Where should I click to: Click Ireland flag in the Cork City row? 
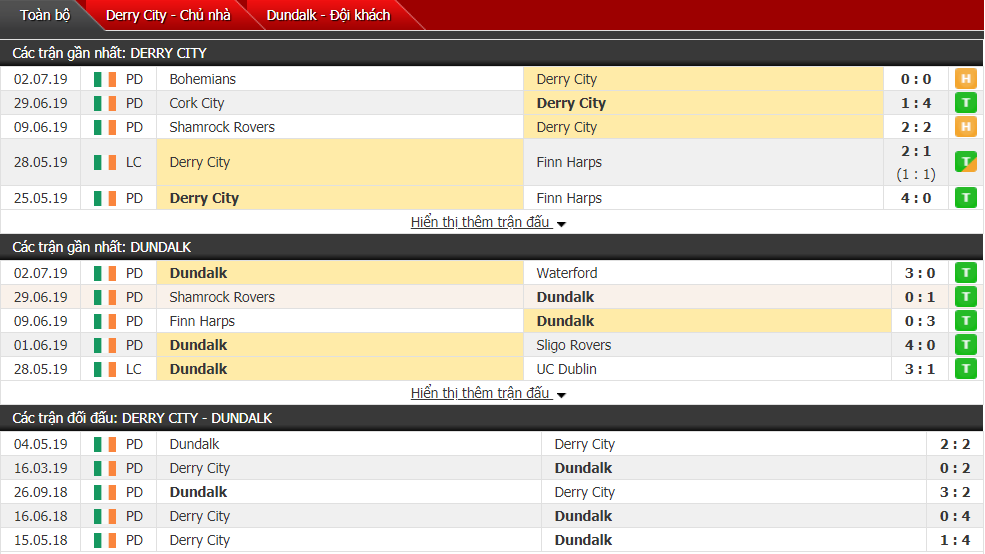point(105,104)
